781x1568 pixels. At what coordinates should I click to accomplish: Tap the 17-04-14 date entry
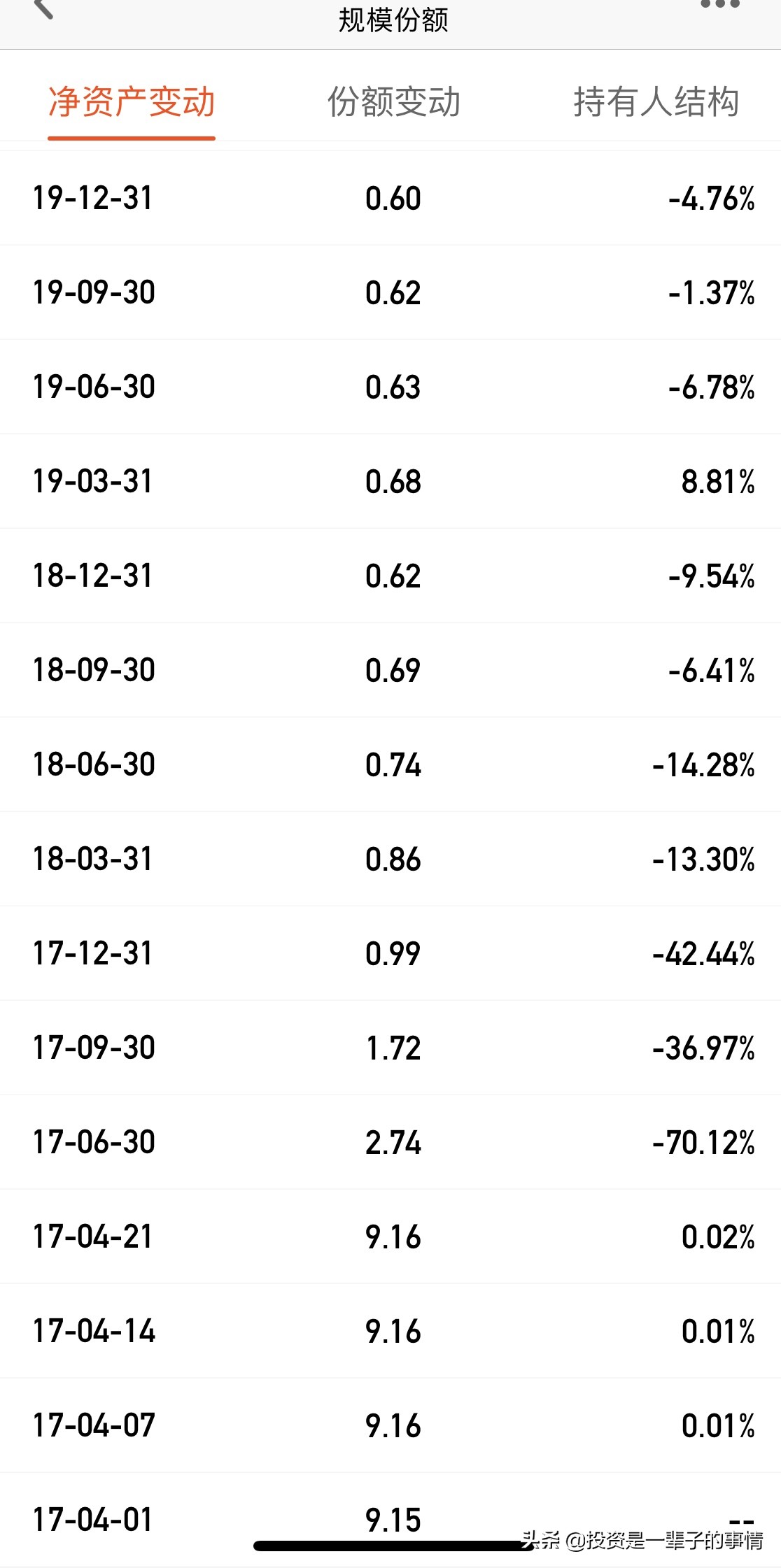(x=94, y=1332)
